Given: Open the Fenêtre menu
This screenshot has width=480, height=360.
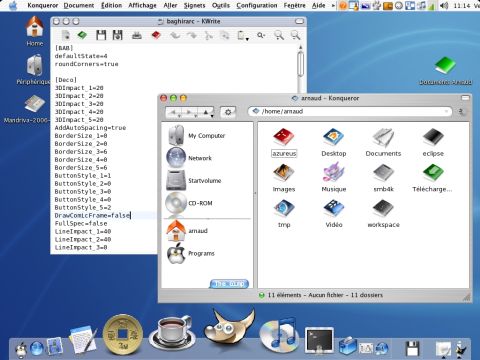Looking at the screenshot, I should click(x=295, y=5).
